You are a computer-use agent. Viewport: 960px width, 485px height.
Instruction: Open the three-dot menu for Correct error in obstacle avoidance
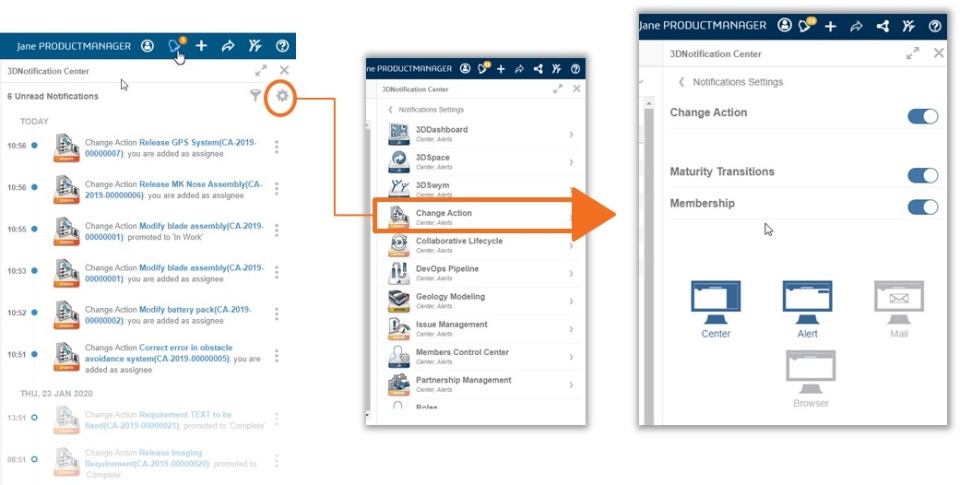(276, 356)
